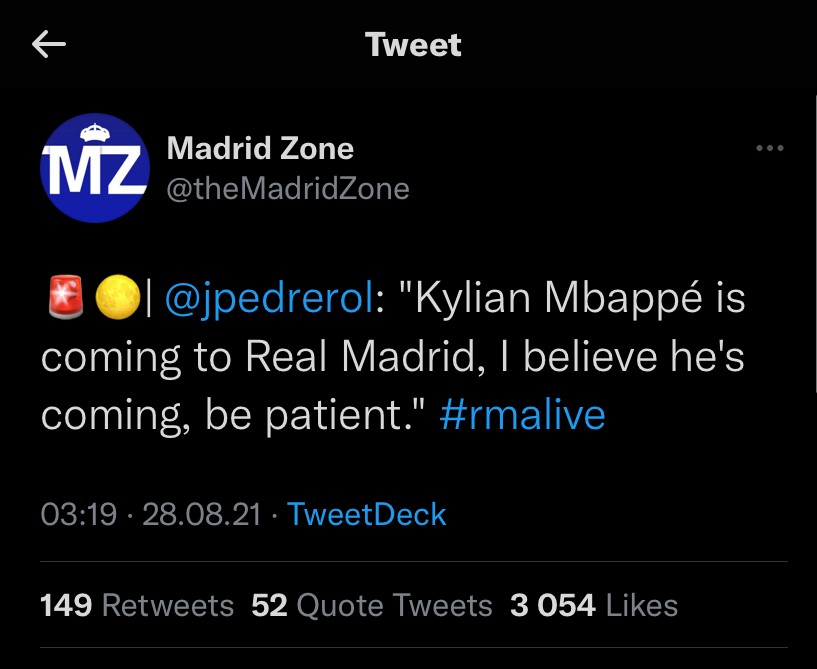Open the #rmalive hashtag
Image resolution: width=817 pixels, height=669 pixels.
click(522, 414)
